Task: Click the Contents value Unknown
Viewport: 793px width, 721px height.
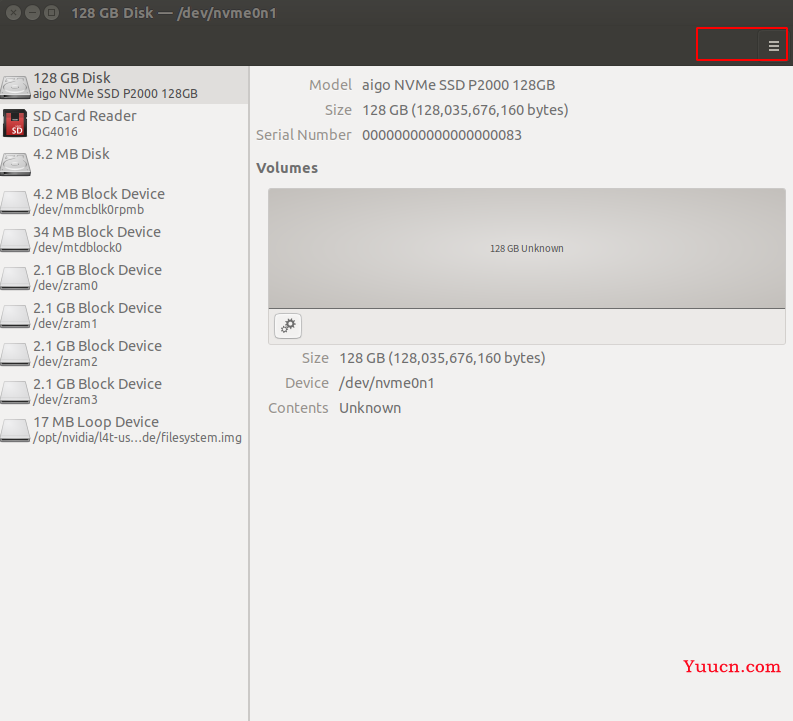Action: tap(370, 408)
